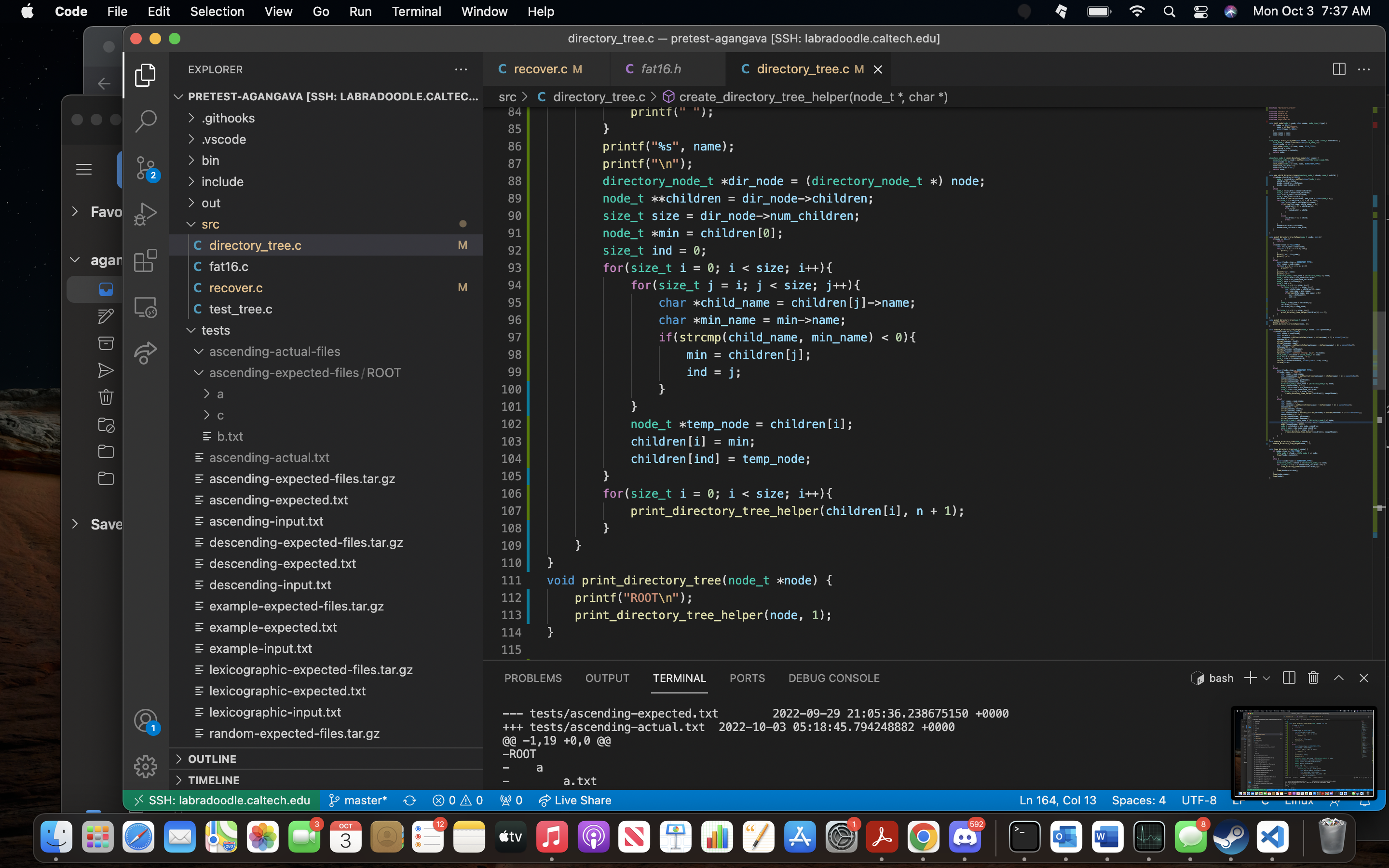Screen dimensions: 1389x868
Task: Click the master* branch button
Action: coord(357,800)
